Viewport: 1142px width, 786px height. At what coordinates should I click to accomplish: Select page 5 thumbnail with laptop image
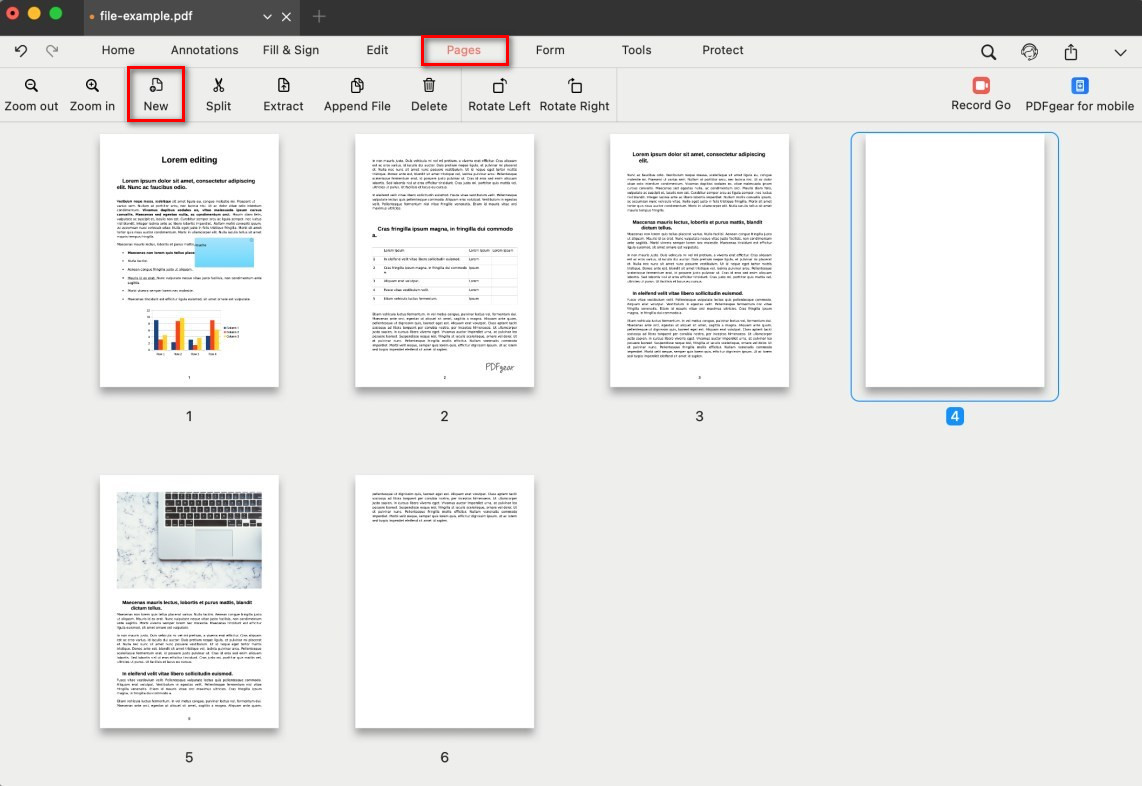(189, 601)
